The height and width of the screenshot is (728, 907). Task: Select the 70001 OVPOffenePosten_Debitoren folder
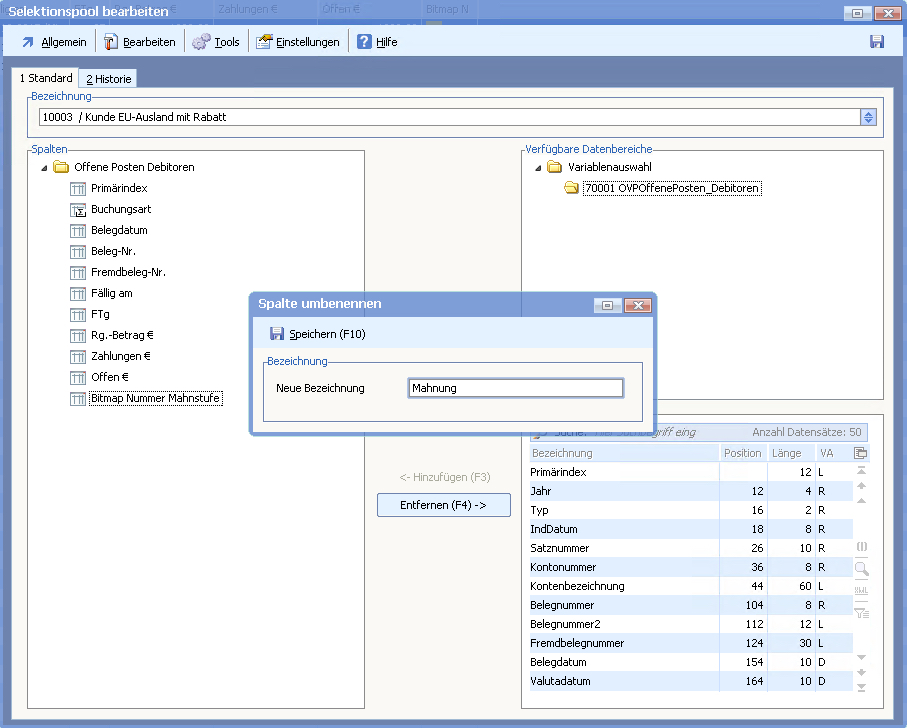point(671,188)
